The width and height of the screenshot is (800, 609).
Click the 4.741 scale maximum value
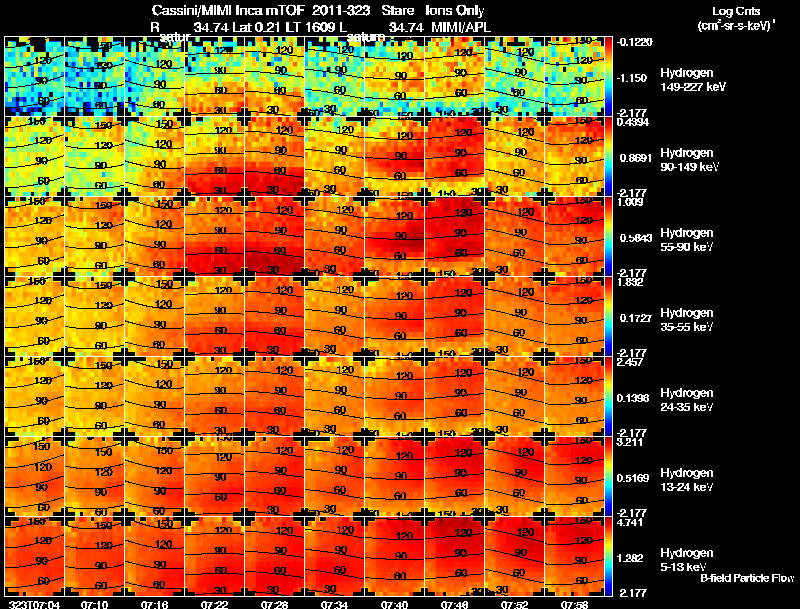point(630,522)
